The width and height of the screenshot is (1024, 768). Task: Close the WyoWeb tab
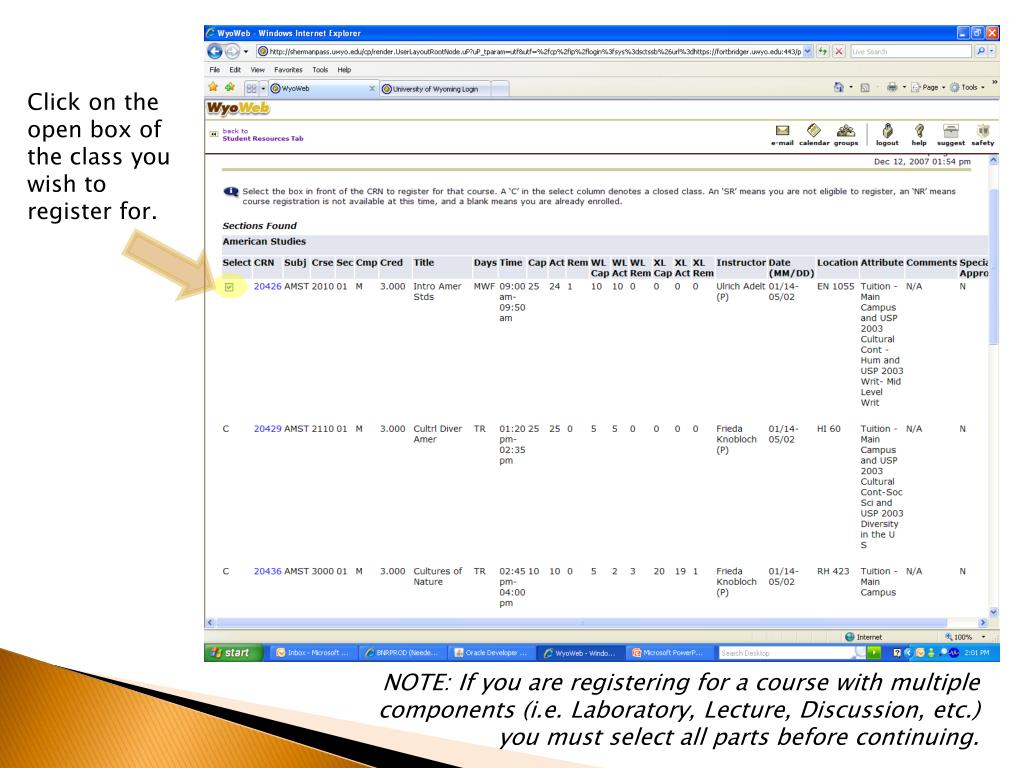(x=372, y=89)
